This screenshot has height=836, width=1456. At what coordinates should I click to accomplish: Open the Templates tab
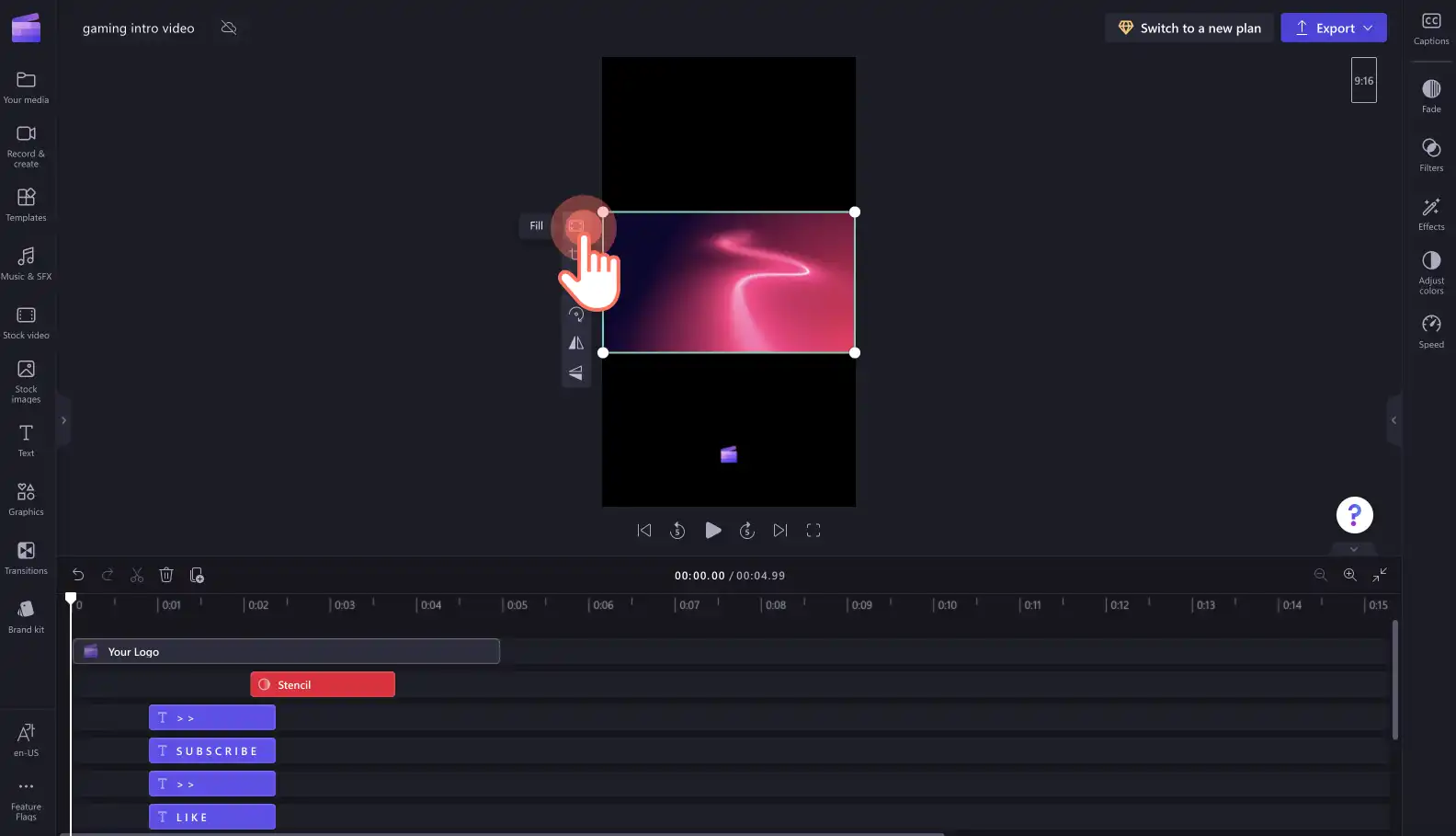pyautogui.click(x=26, y=204)
